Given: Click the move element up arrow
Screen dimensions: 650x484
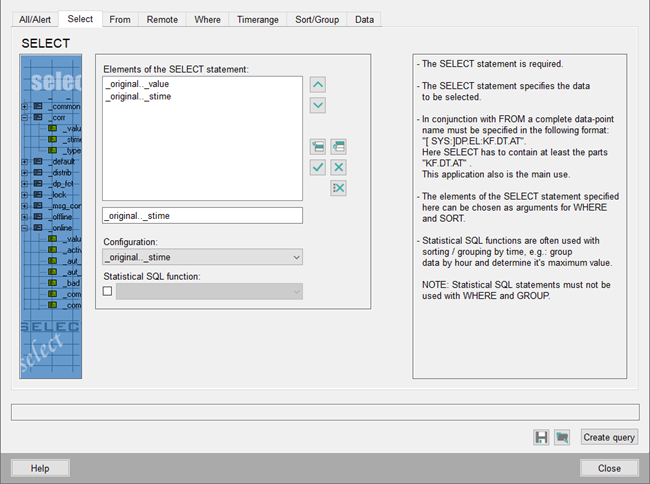Looking at the screenshot, I should pyautogui.click(x=318, y=85).
